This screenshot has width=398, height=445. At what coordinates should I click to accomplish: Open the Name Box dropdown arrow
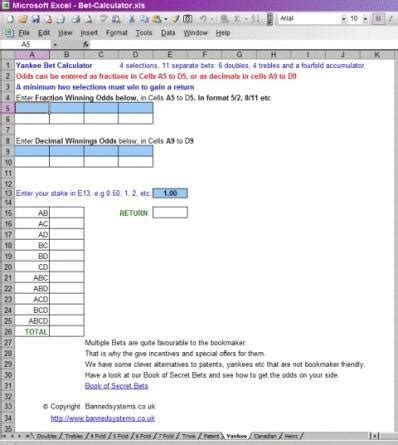tap(55, 44)
